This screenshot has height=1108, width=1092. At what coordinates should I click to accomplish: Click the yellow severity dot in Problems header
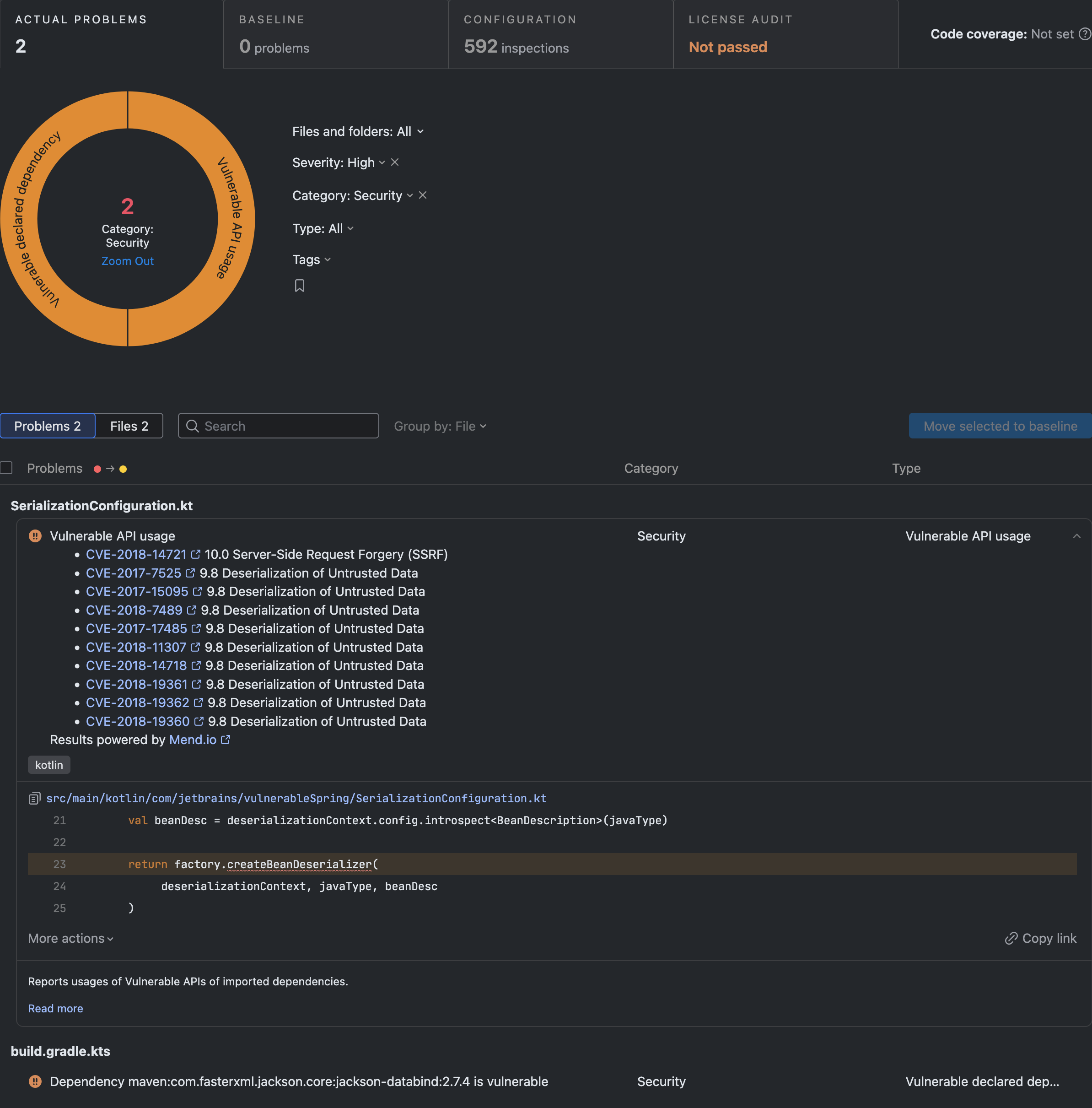[123, 469]
